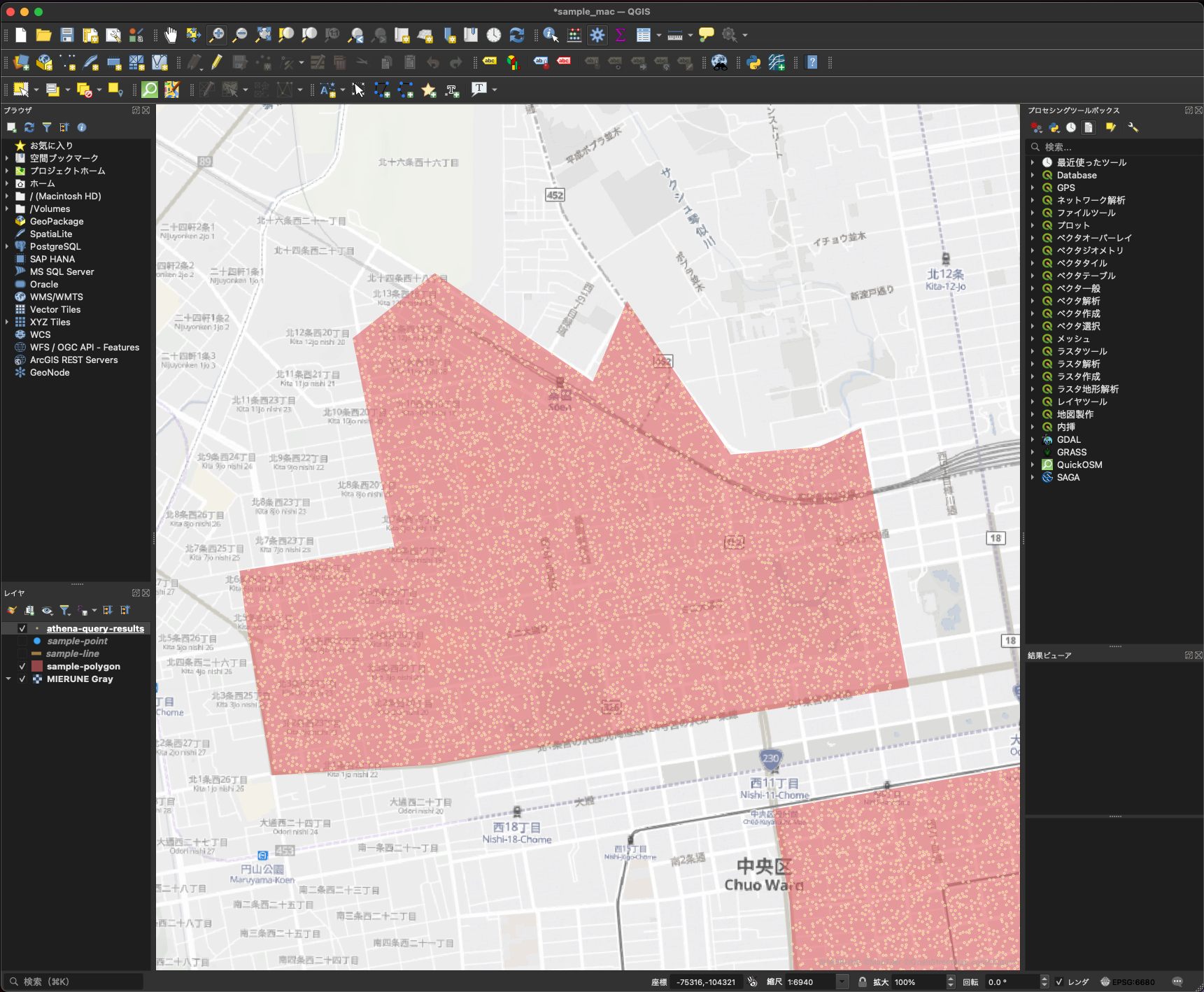Enable the sample-point layer checkbox
This screenshot has height=992, width=1204.
[22, 642]
